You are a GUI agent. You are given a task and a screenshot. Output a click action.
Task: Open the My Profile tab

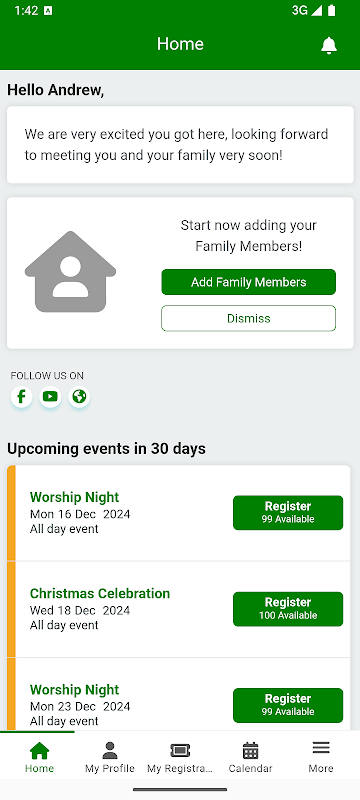pyautogui.click(x=110, y=758)
